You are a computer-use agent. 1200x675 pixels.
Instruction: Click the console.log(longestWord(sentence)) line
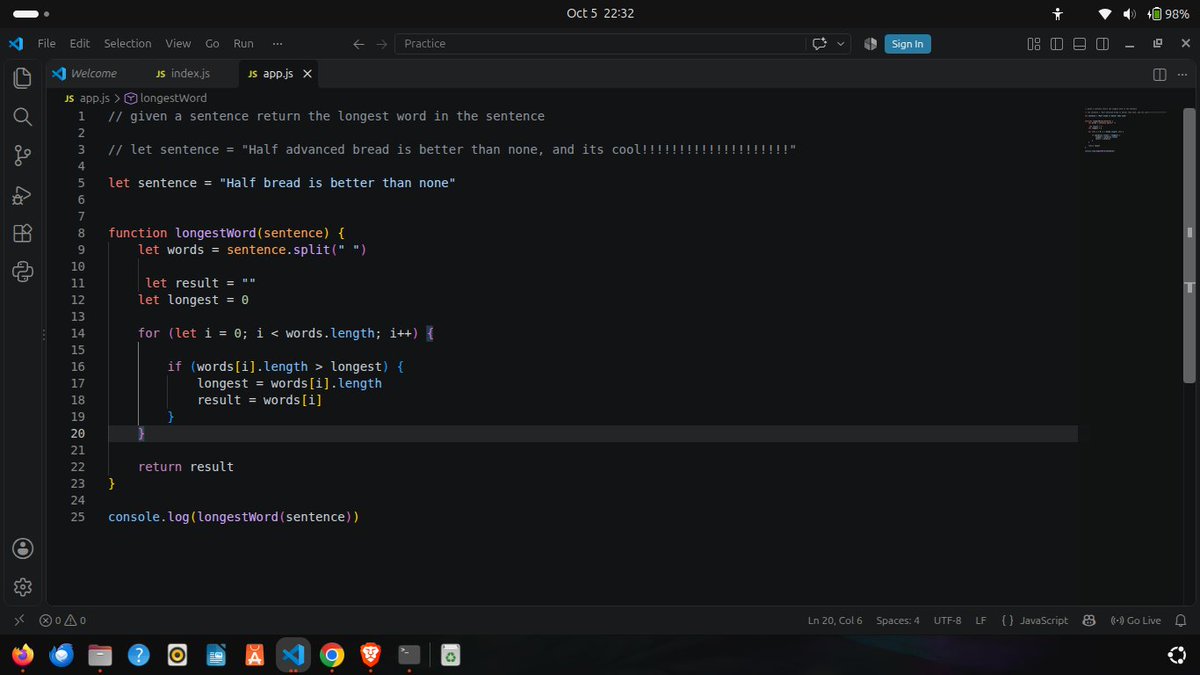click(233, 517)
